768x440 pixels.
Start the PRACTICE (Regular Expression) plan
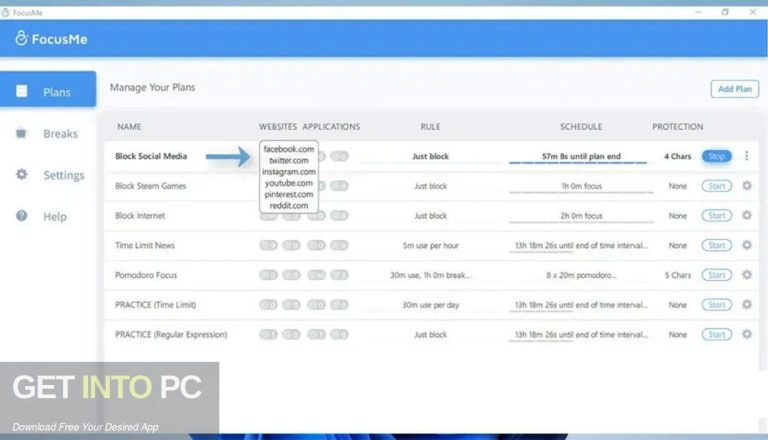pos(717,335)
